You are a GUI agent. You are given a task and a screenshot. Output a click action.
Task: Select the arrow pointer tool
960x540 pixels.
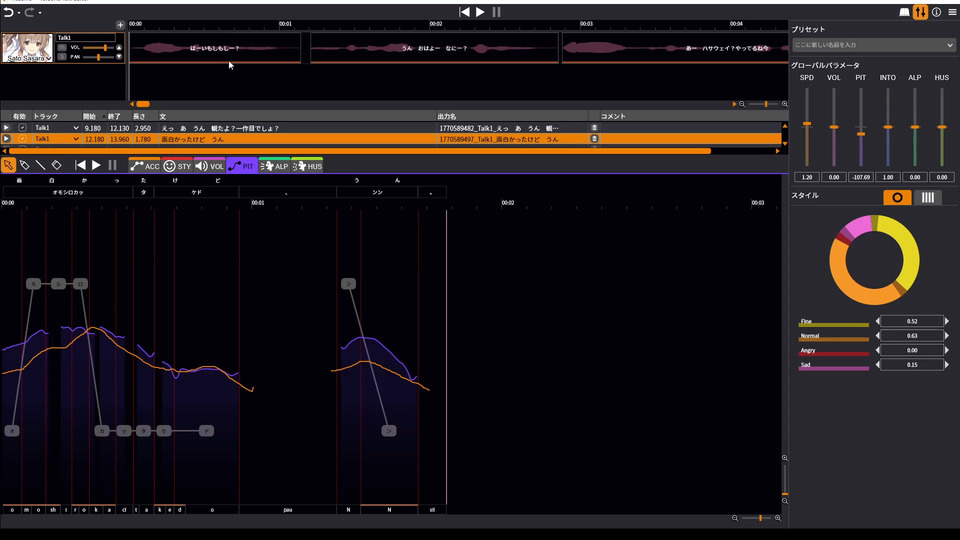click(x=8, y=165)
